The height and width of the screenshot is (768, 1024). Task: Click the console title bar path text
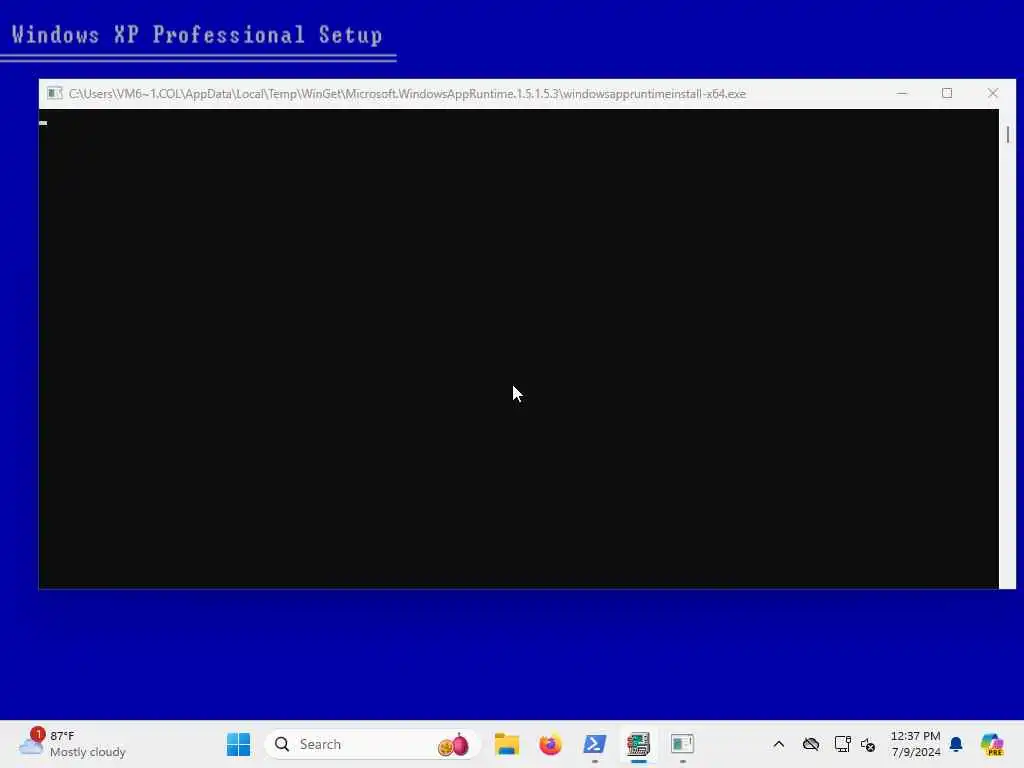pos(408,93)
